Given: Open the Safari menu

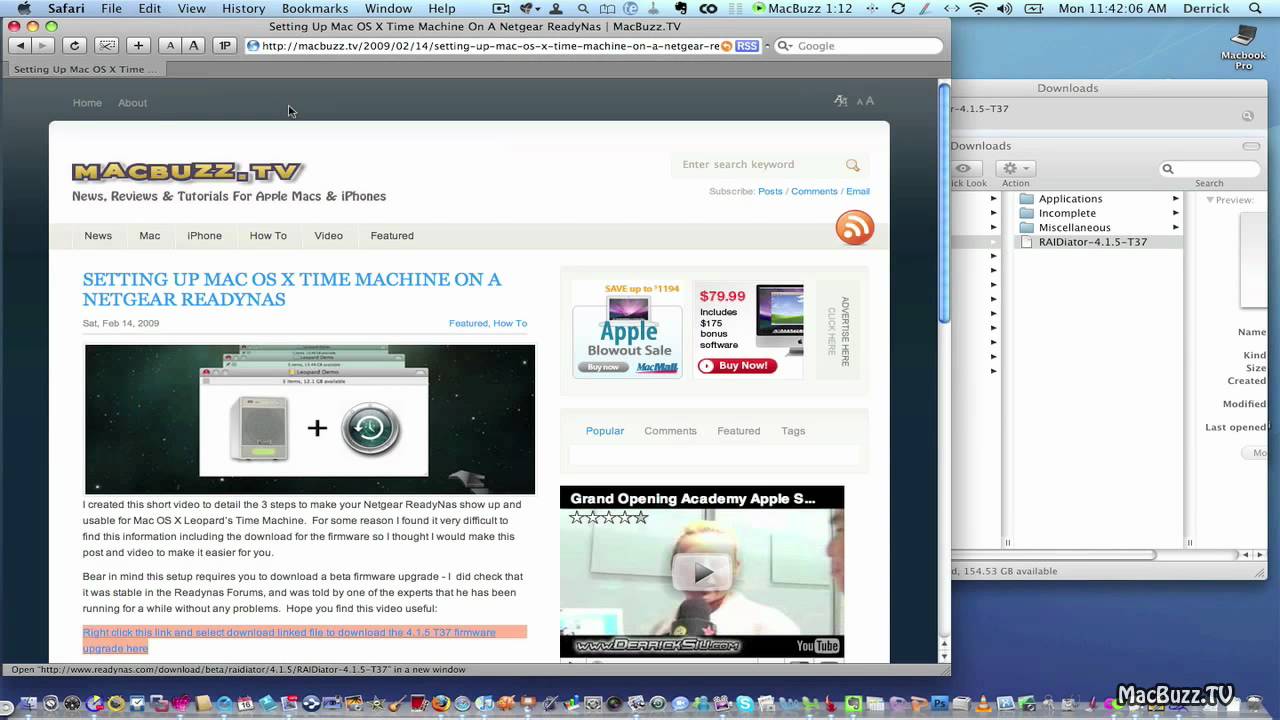Looking at the screenshot, I should click(66, 8).
